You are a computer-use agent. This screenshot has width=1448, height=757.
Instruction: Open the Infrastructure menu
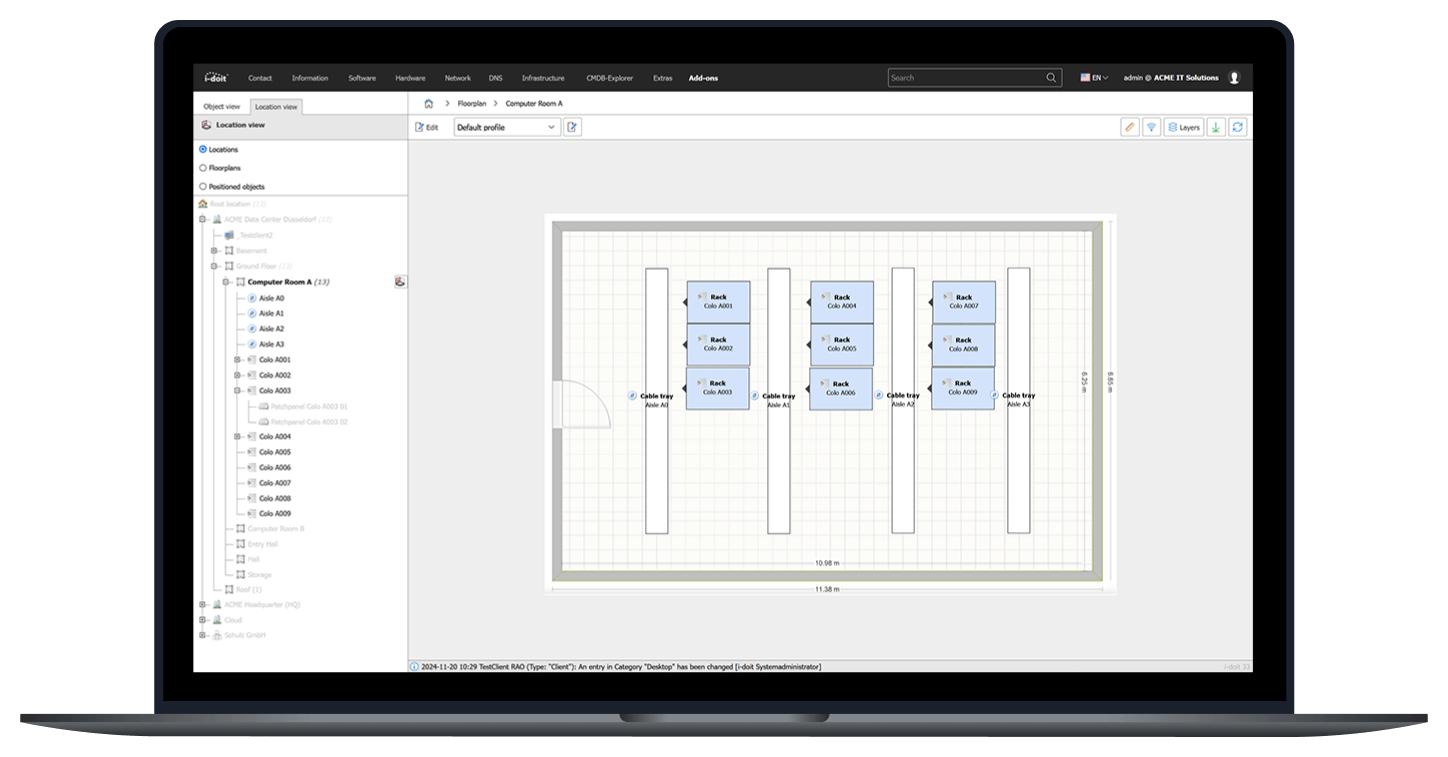(x=543, y=78)
